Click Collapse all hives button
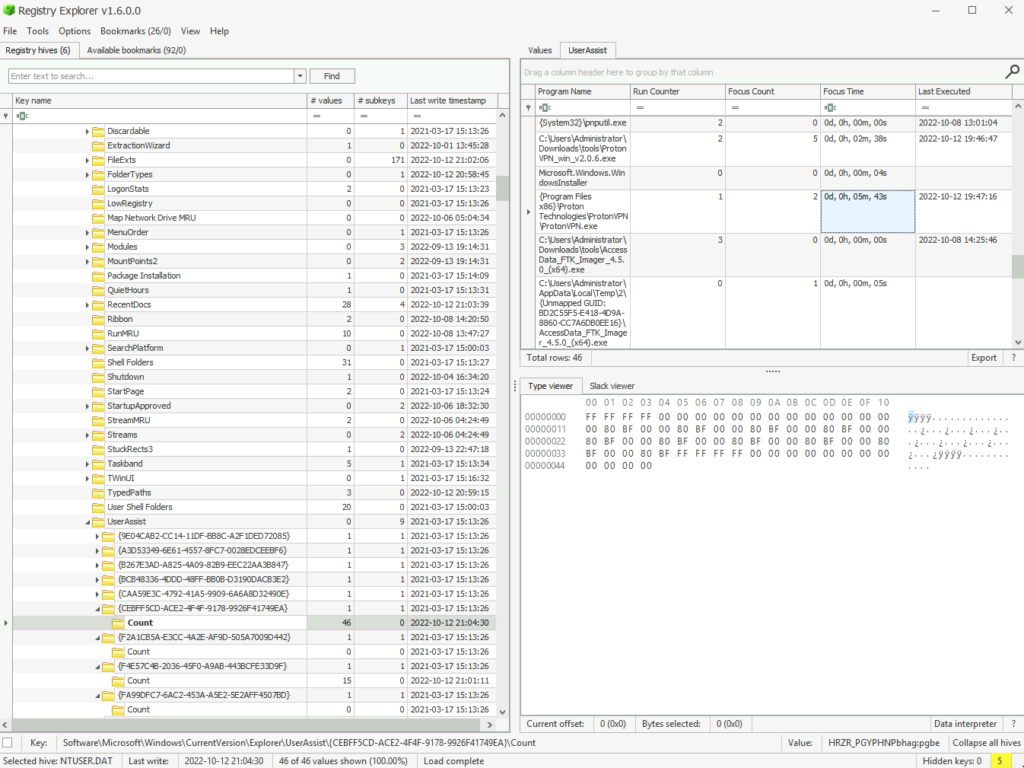The width and height of the screenshot is (1024, 768). click(x=986, y=743)
